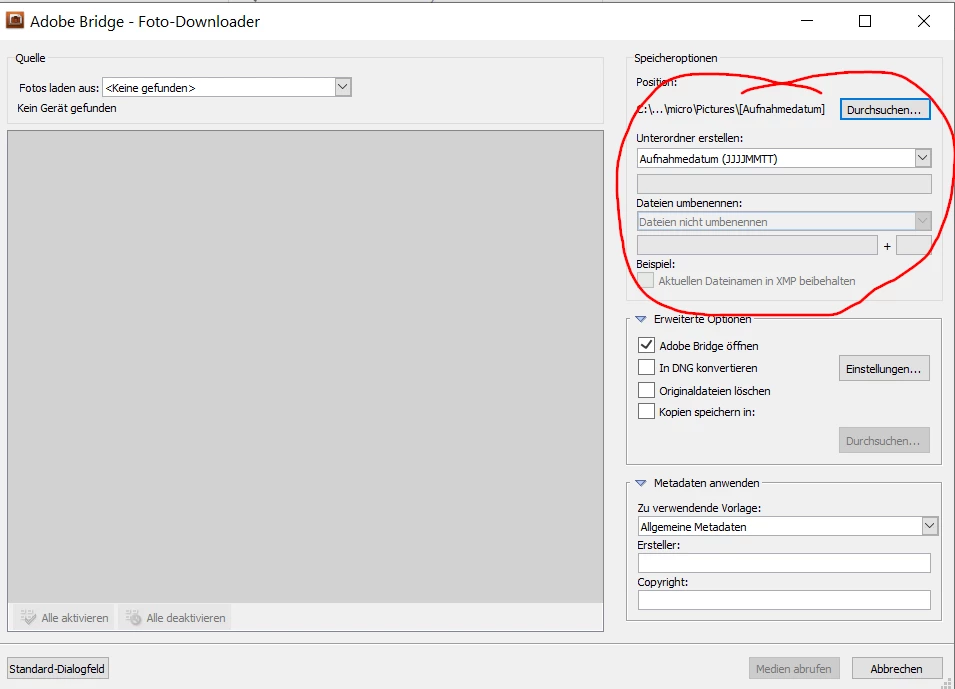Click 'Medien abrufen' button
Image resolution: width=955 pixels, height=689 pixels.
pos(794,669)
